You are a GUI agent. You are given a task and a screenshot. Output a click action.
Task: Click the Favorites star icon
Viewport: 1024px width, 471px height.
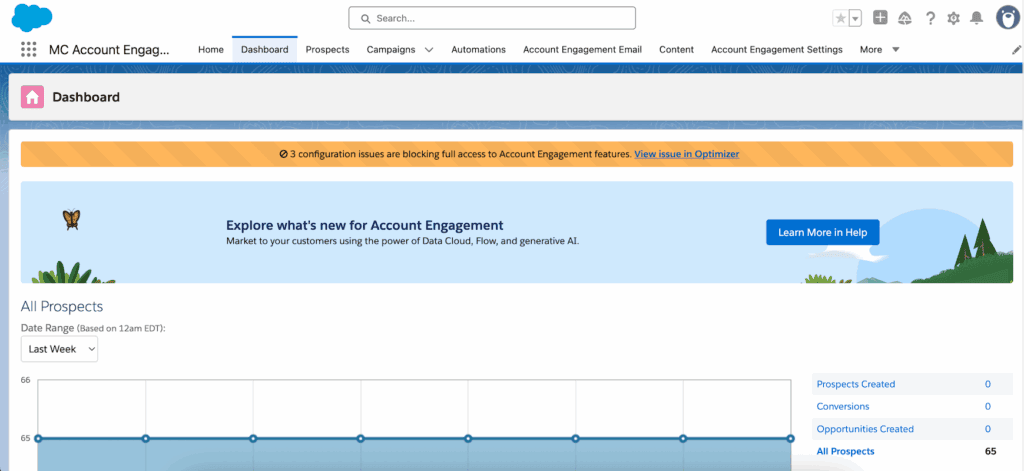pyautogui.click(x=840, y=18)
